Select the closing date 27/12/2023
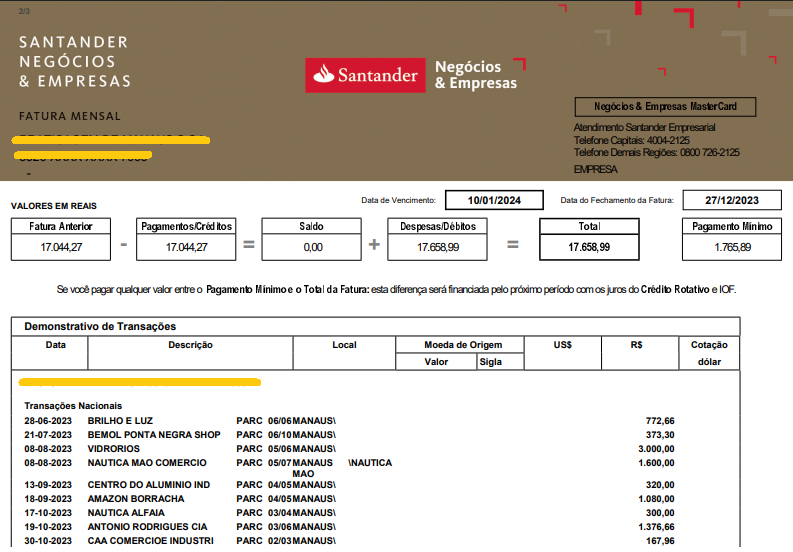The image size is (793, 552). click(x=732, y=200)
